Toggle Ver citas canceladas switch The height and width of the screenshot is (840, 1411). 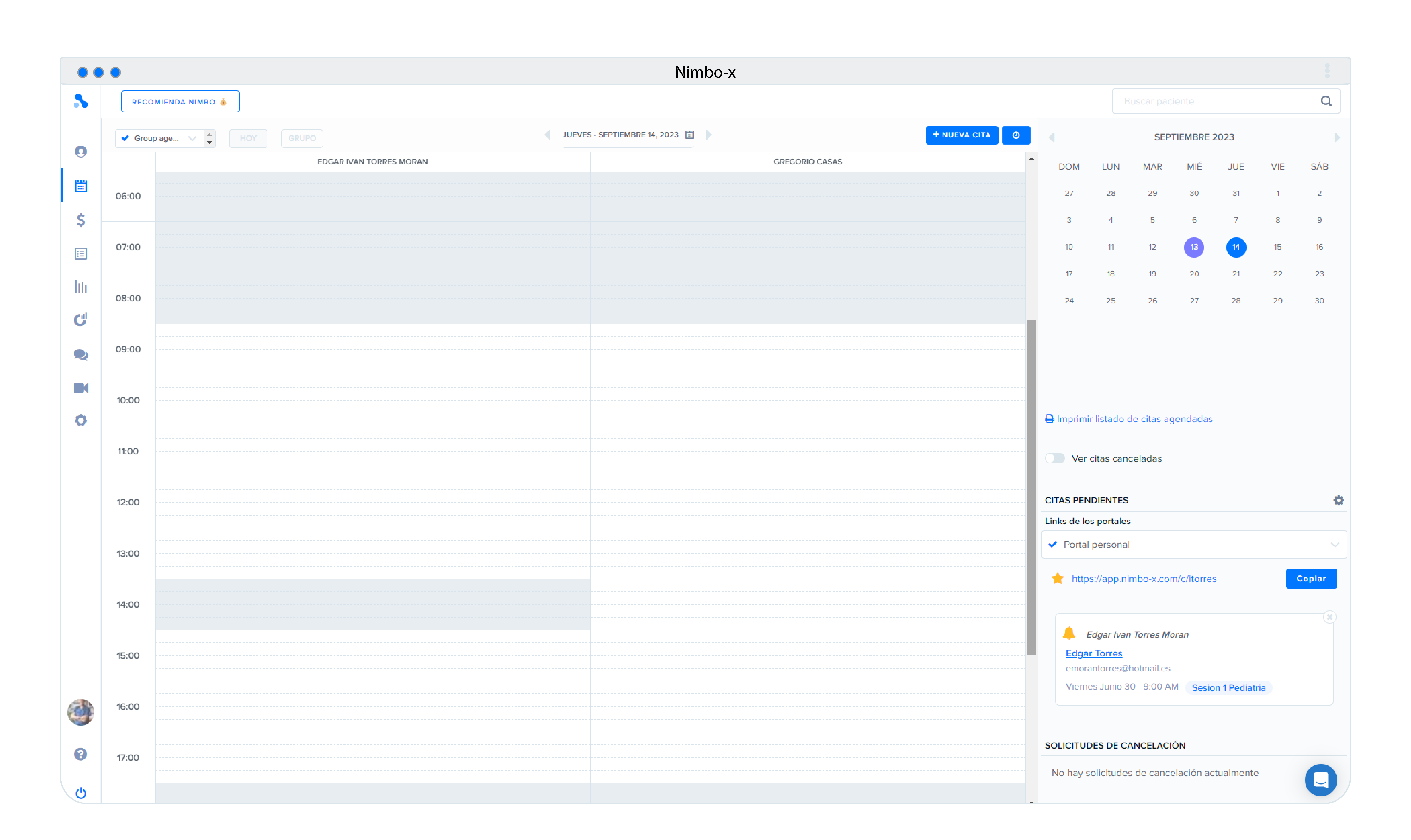pyautogui.click(x=1055, y=458)
